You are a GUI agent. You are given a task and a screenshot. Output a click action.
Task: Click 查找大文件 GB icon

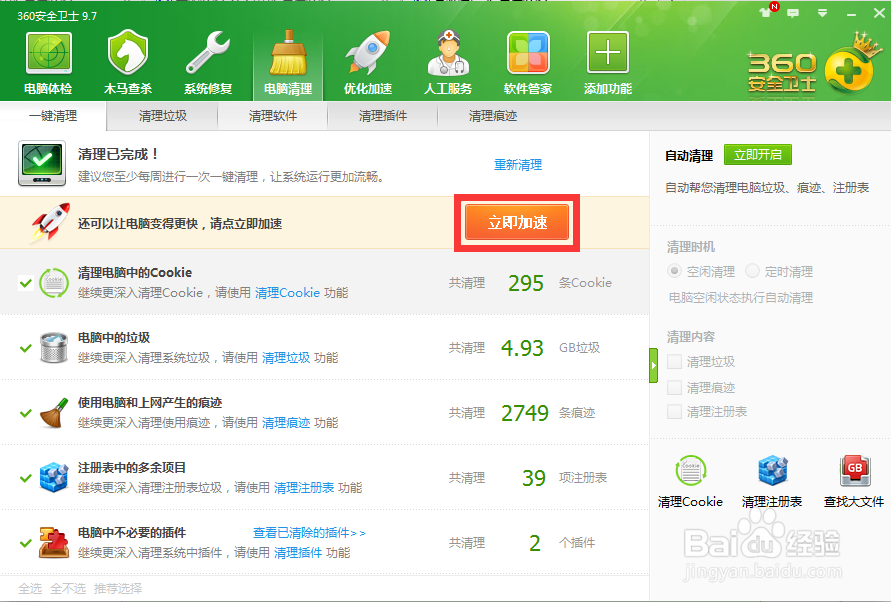click(855, 471)
